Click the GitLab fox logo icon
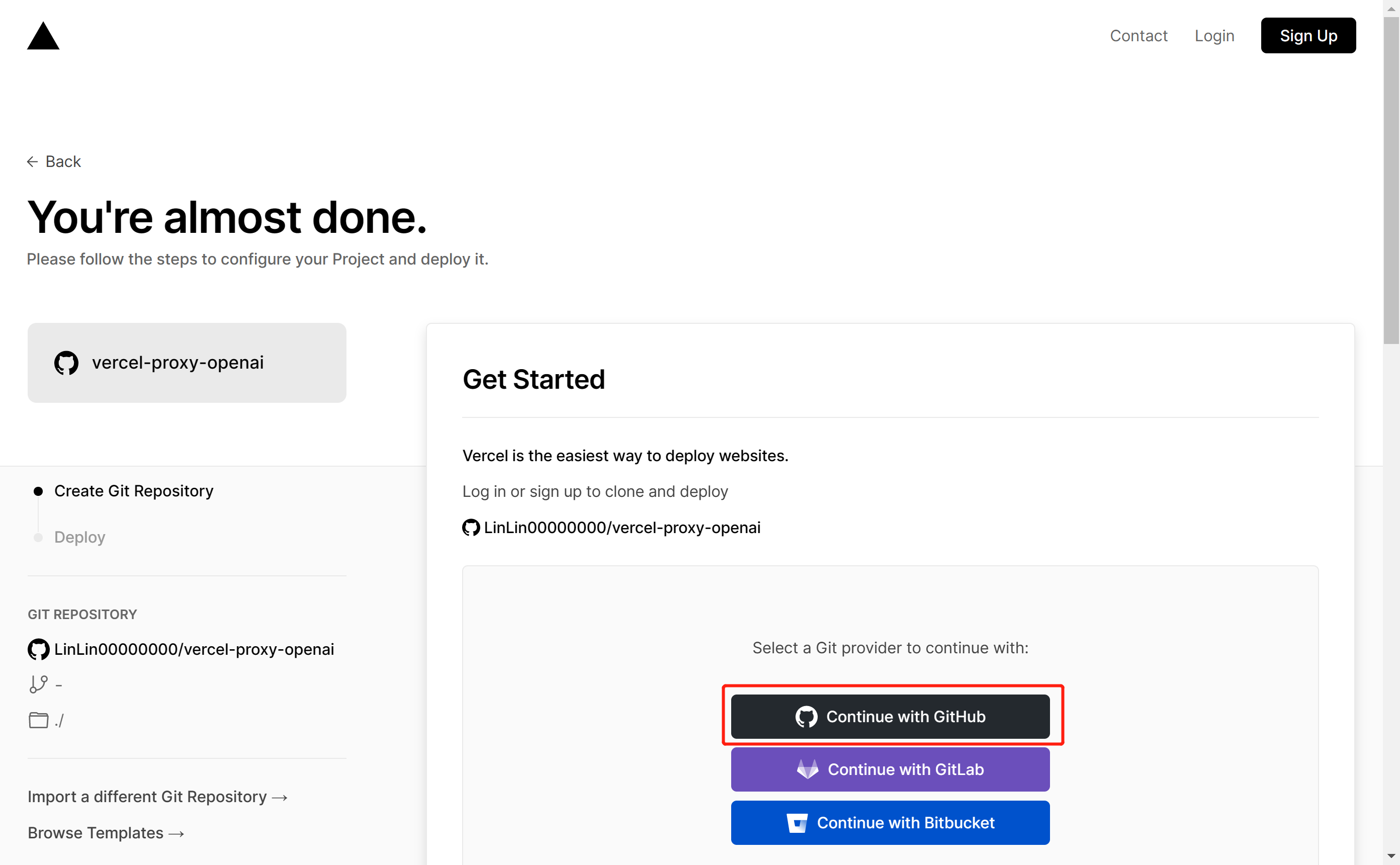 [x=808, y=769]
